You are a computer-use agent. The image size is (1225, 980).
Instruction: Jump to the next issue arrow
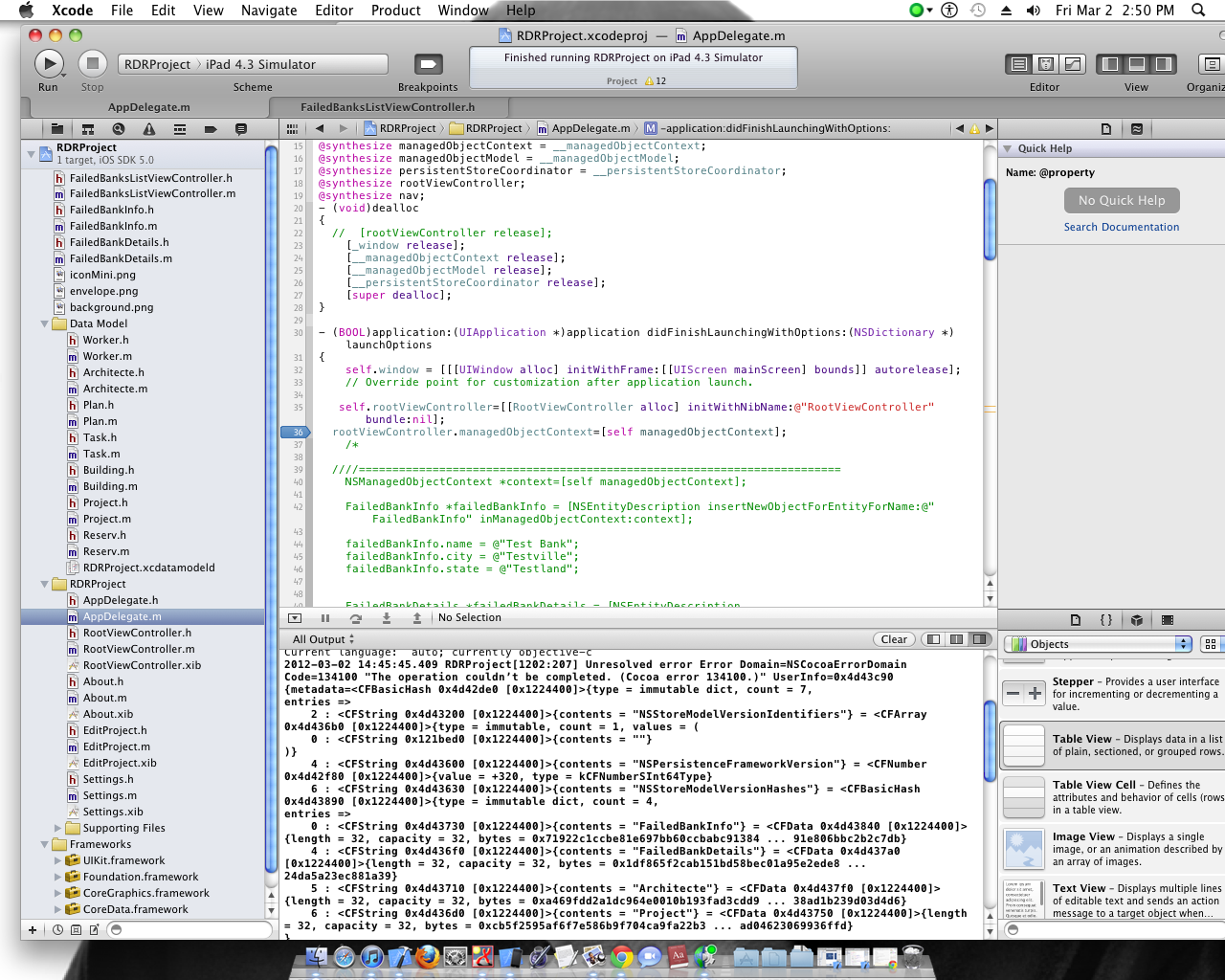(x=990, y=128)
